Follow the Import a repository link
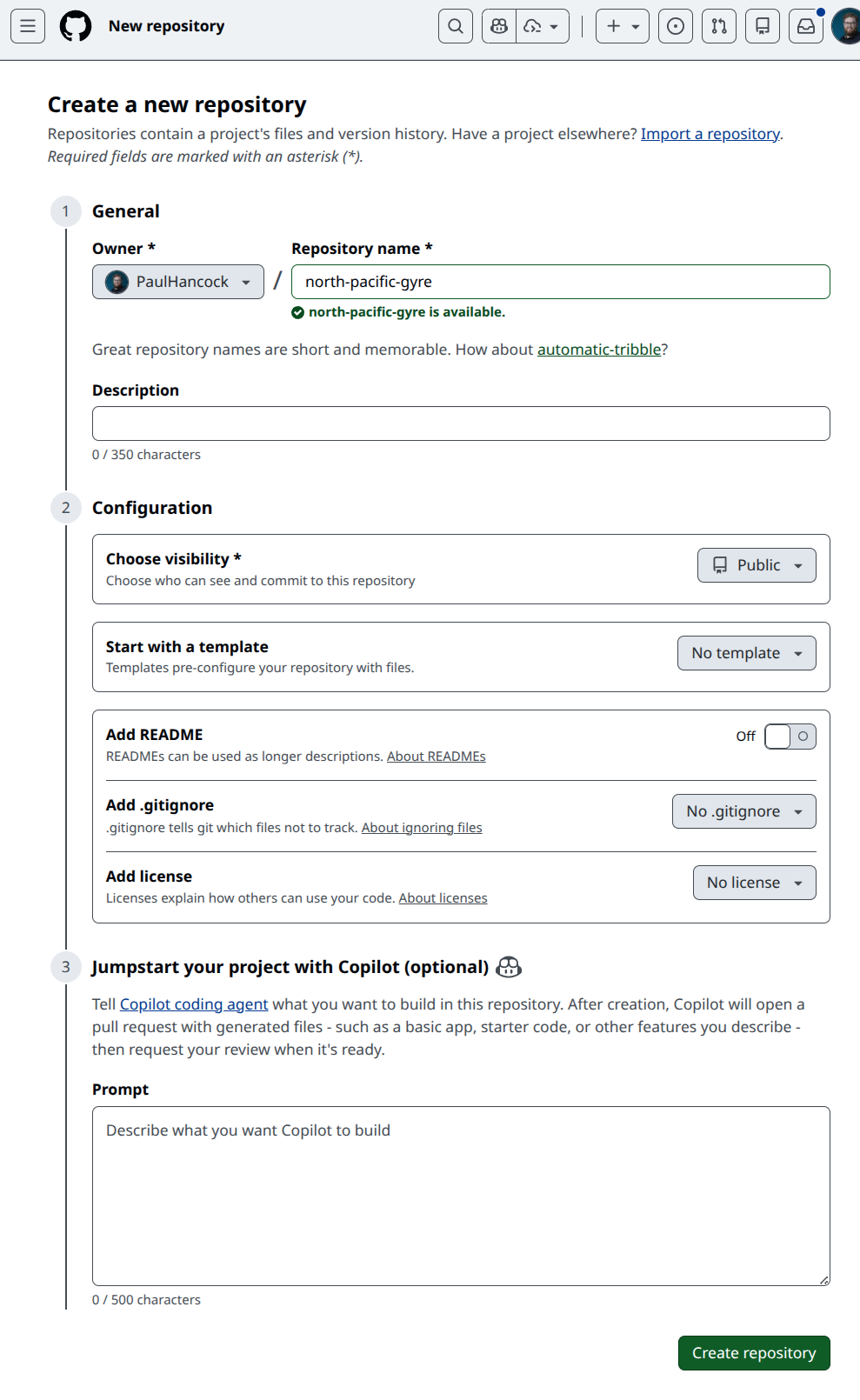Viewport: 860px width, 1400px height. (x=710, y=133)
